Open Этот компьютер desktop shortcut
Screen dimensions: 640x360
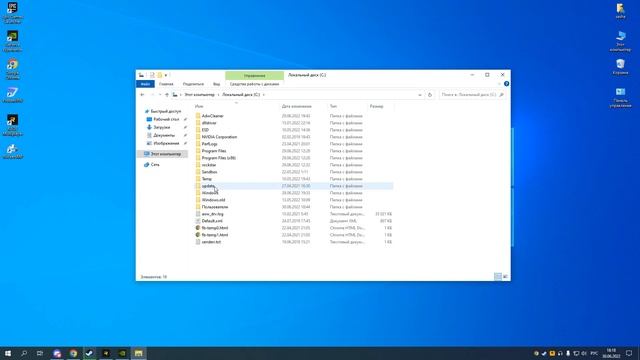(620, 41)
